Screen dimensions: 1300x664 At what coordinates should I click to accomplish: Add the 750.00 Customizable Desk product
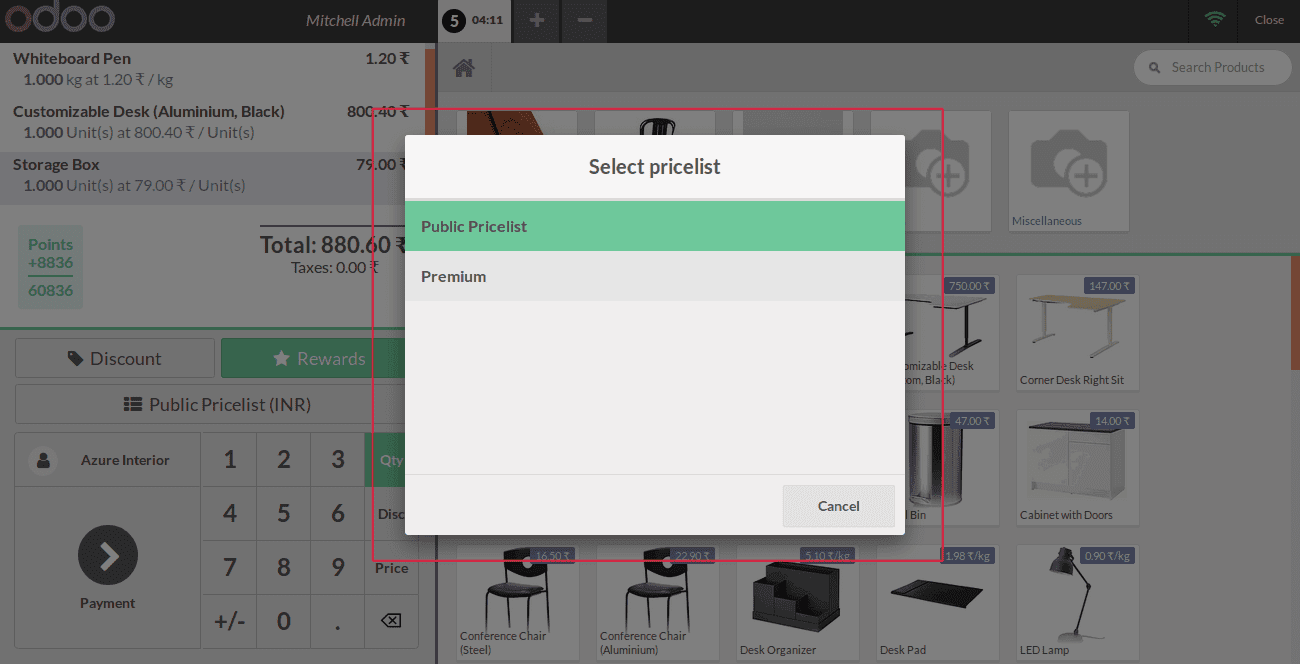tap(951, 333)
